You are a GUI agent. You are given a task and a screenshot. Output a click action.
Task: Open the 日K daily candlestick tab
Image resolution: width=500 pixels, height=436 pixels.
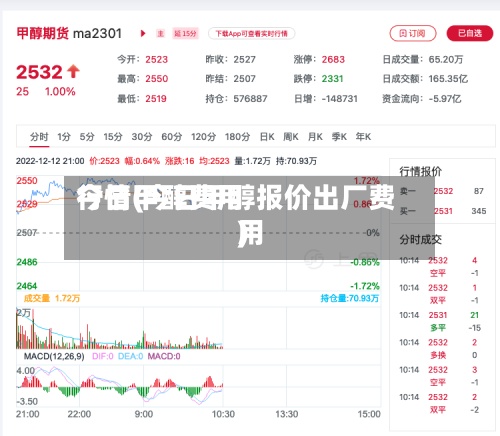(x=267, y=137)
